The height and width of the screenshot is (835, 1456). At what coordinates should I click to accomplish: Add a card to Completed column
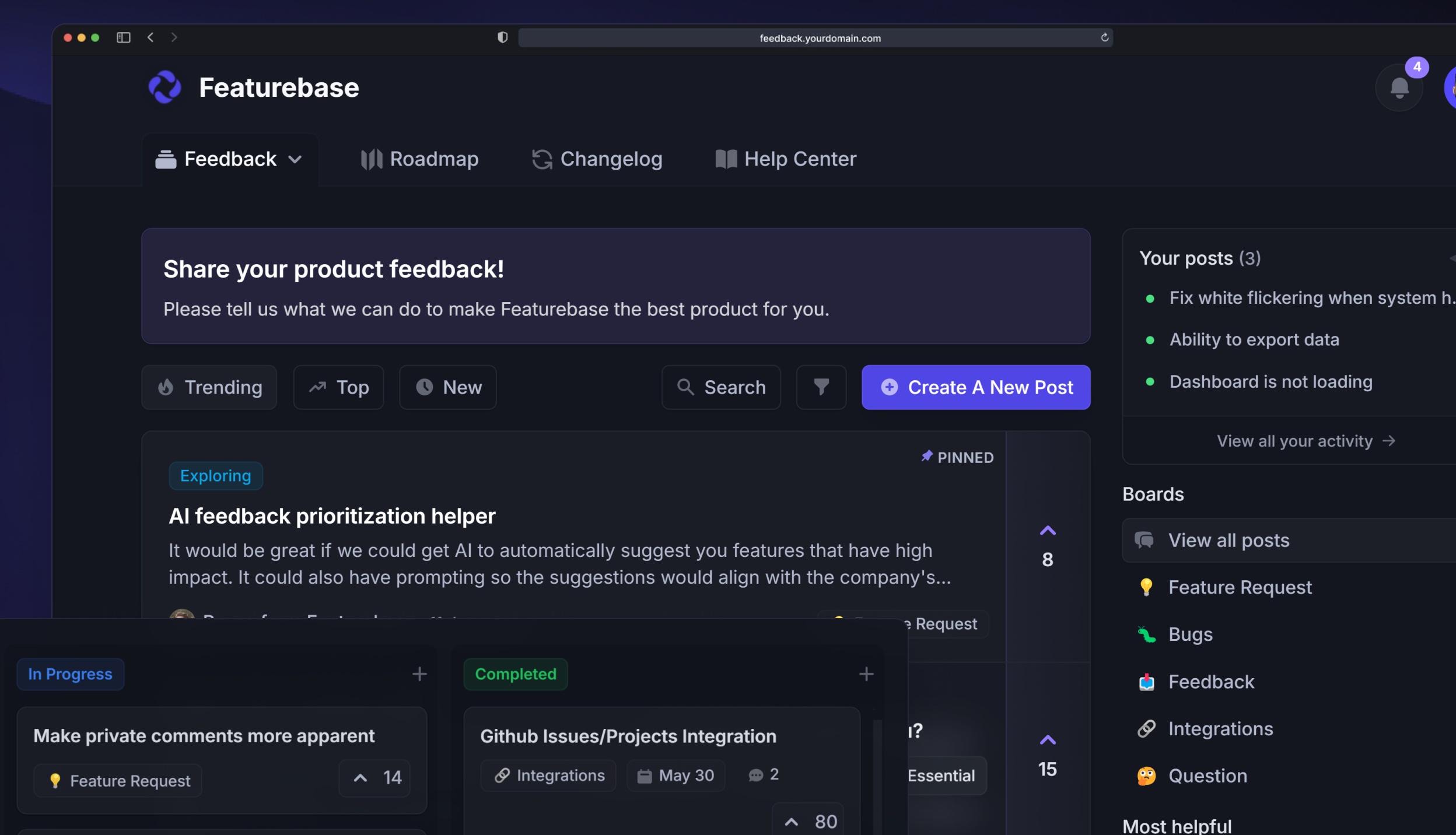(866, 674)
